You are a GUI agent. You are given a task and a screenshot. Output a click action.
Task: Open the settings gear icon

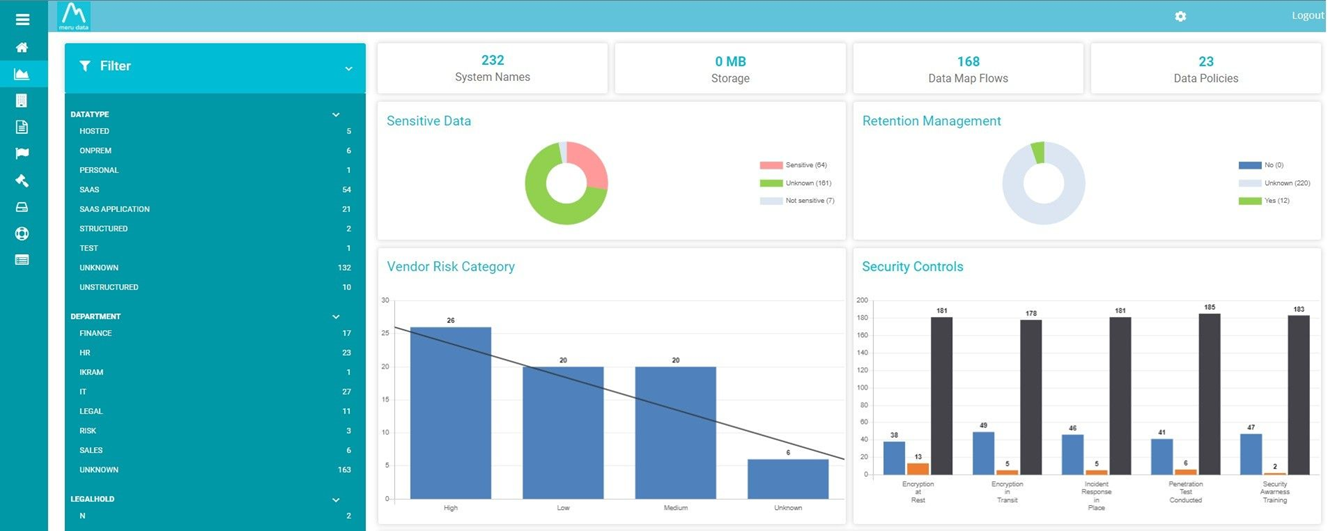pyautogui.click(x=1180, y=16)
